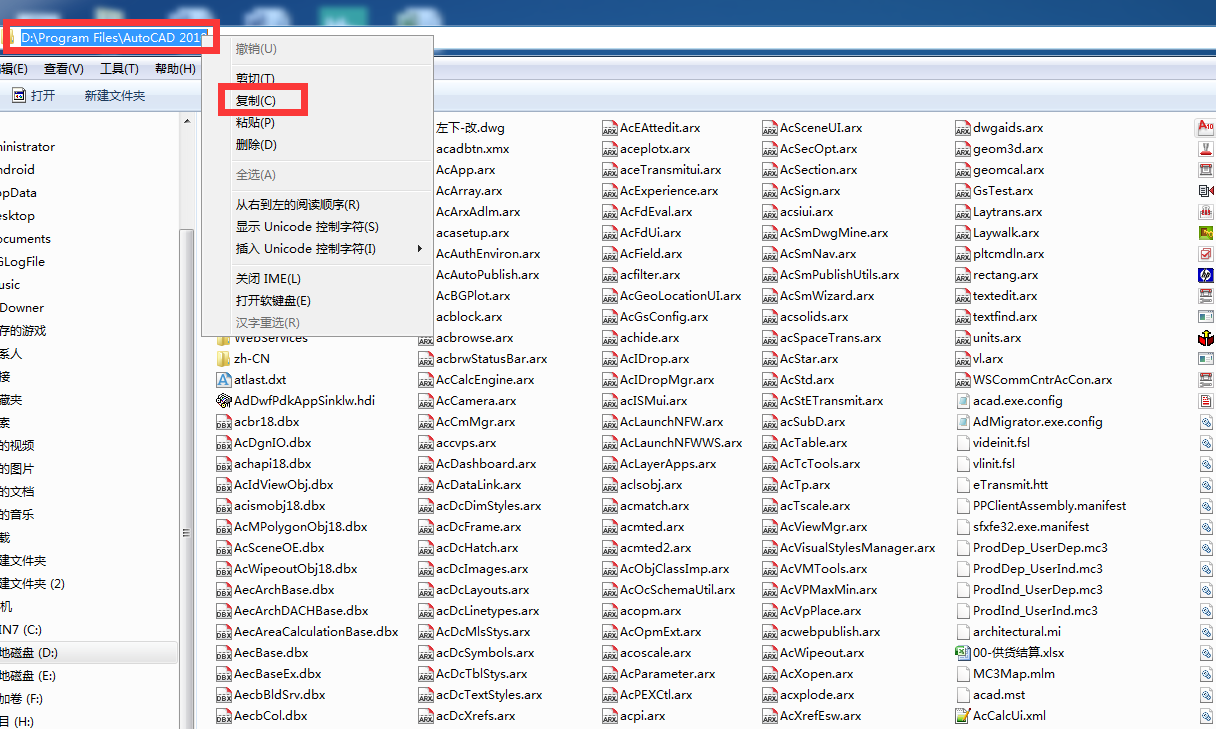Select the (F:) volume in the sidebar
1216x729 pixels.
(22, 699)
